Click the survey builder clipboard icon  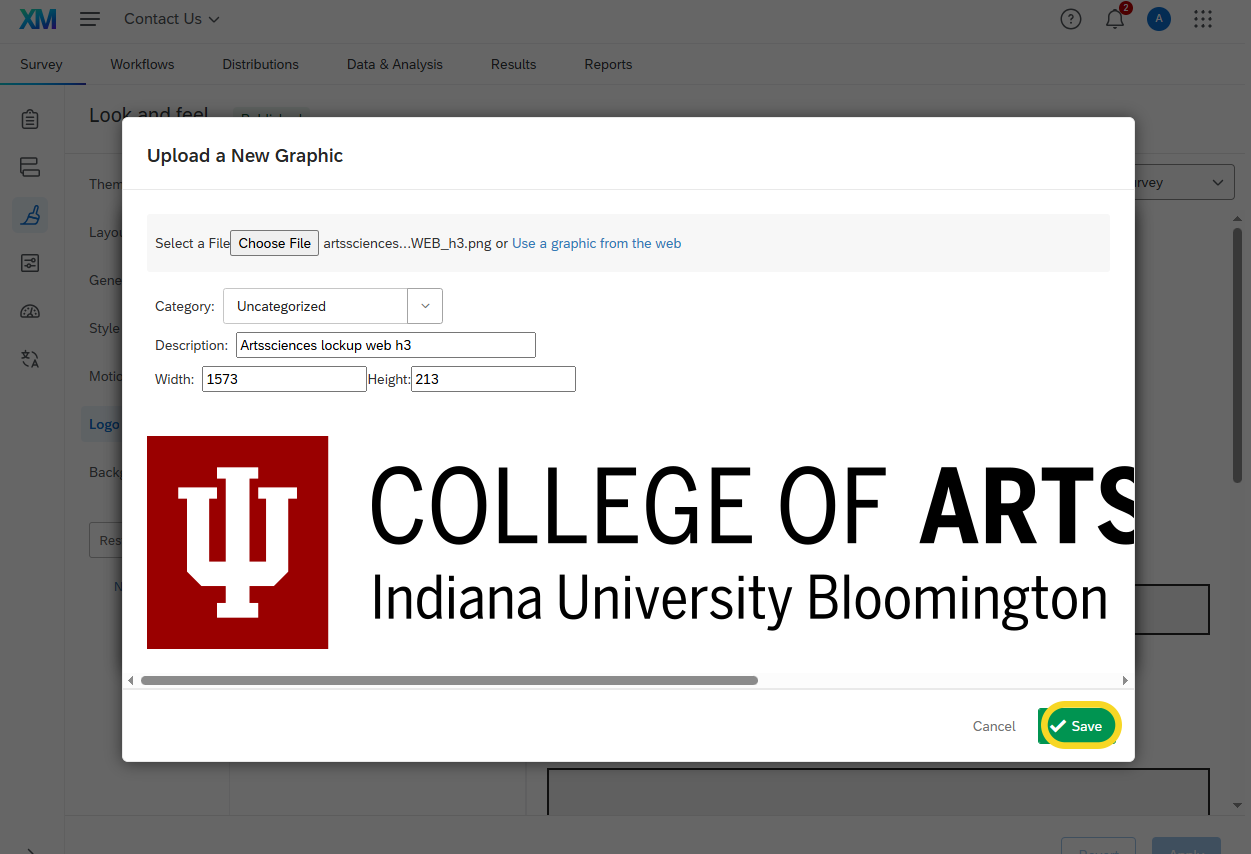30,120
